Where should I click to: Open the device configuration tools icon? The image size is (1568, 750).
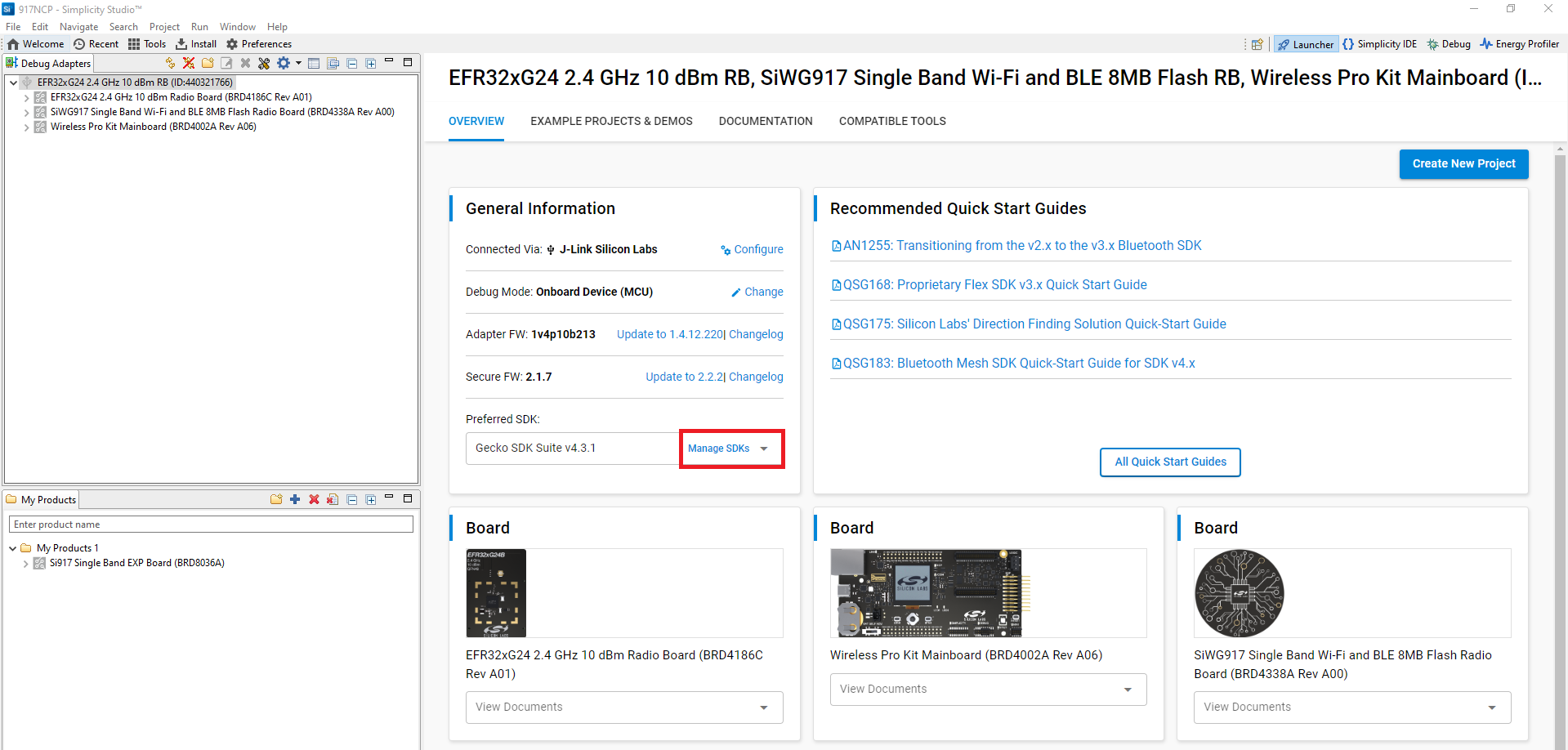pyautogui.click(x=264, y=63)
